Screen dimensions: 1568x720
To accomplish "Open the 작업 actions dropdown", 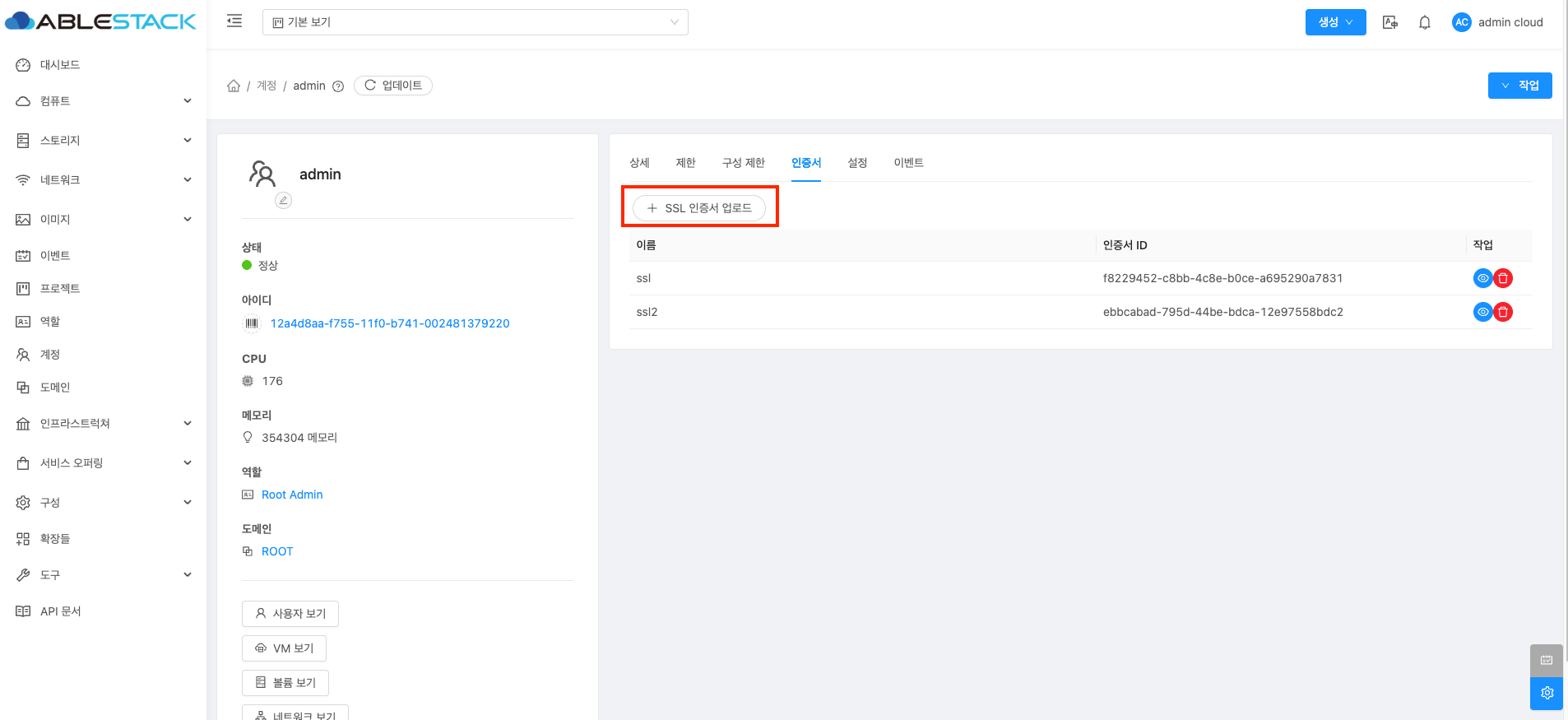I will pos(1519,86).
